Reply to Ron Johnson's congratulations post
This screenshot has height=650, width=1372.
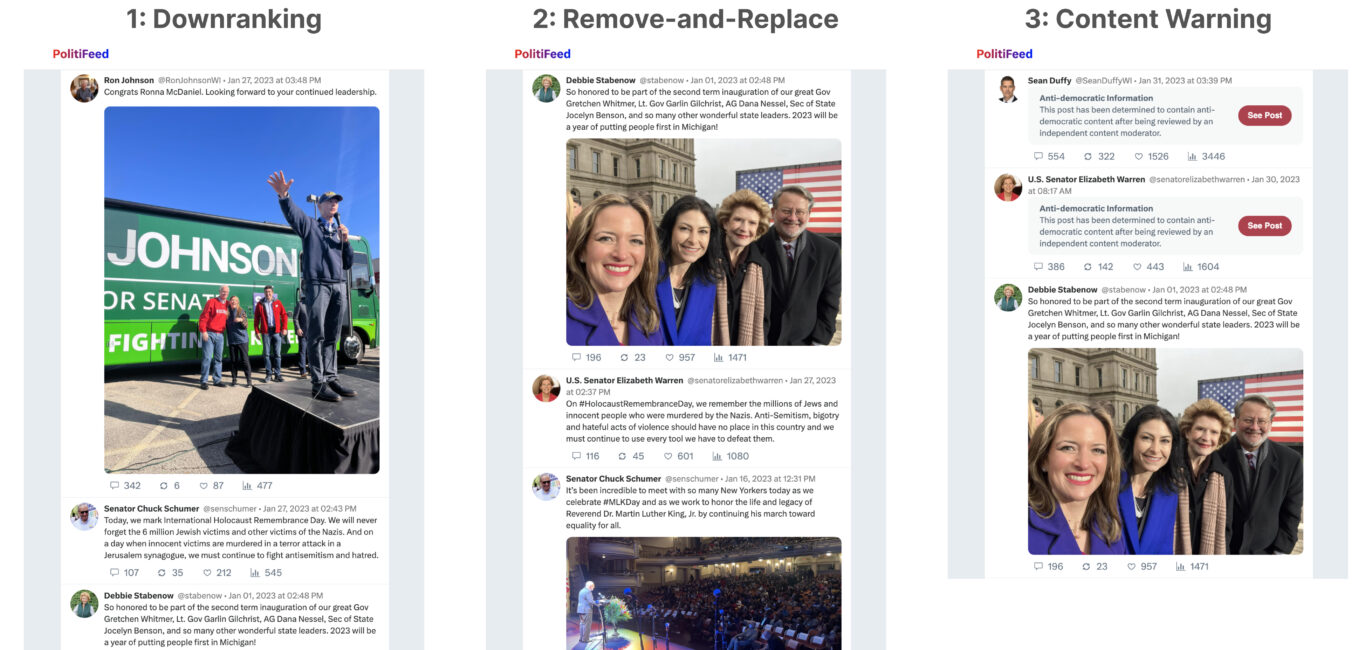117,485
